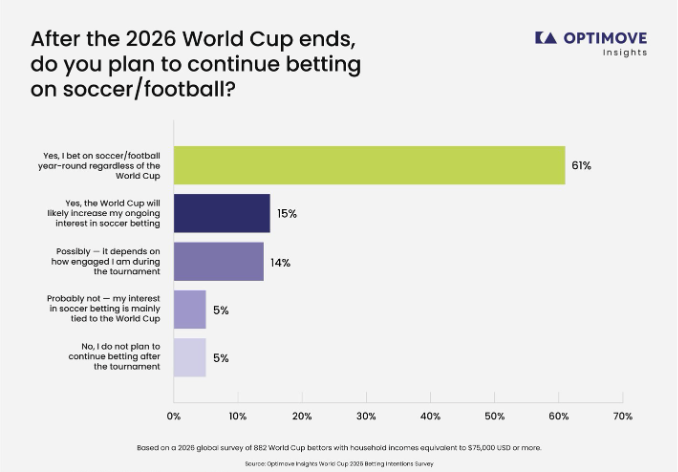Select the lavender Probably not 5% bar
Image resolution: width=678 pixels, height=472 pixels.
point(190,309)
